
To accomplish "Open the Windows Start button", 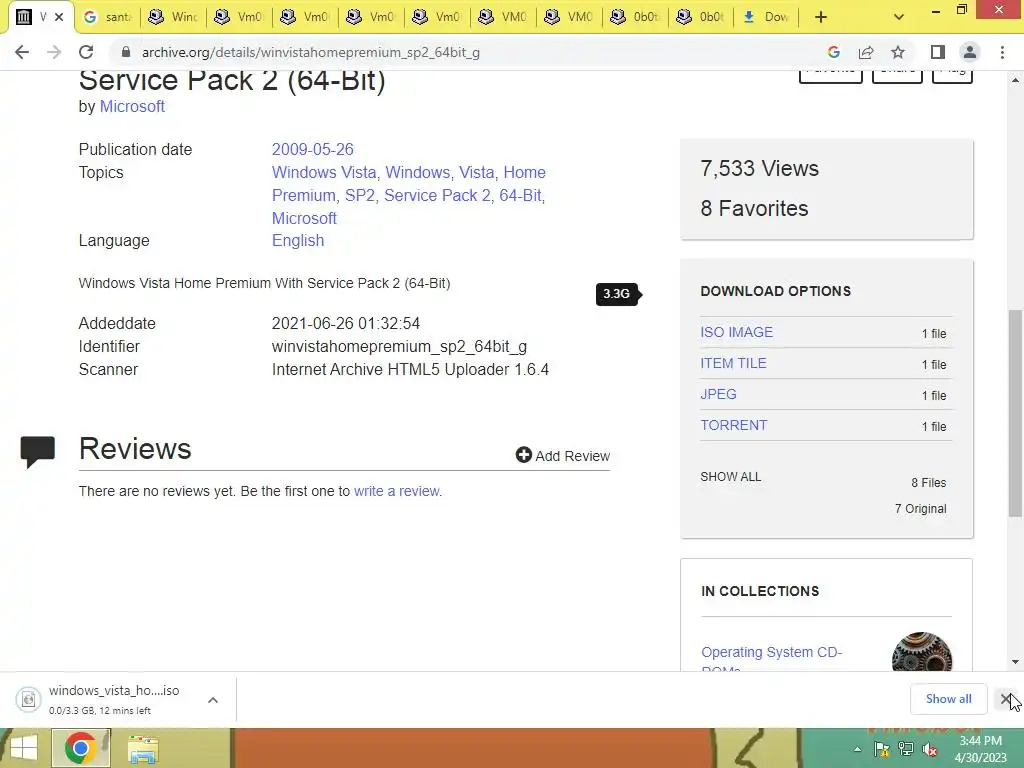I will 24,748.
